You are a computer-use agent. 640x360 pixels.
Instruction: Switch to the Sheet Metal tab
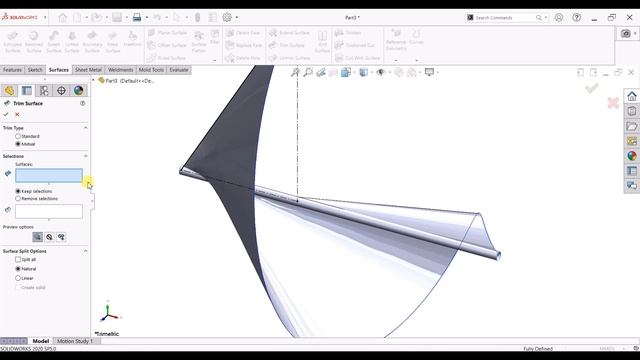point(88,70)
